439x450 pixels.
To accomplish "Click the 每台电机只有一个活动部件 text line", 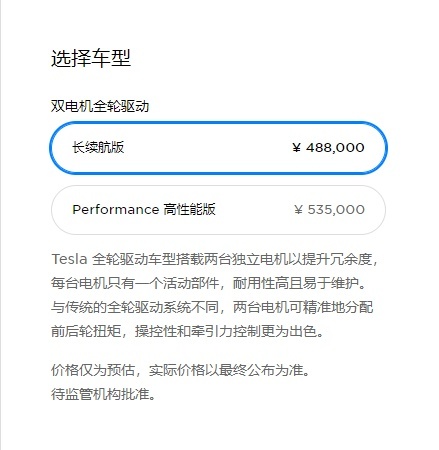I will pos(135,283).
